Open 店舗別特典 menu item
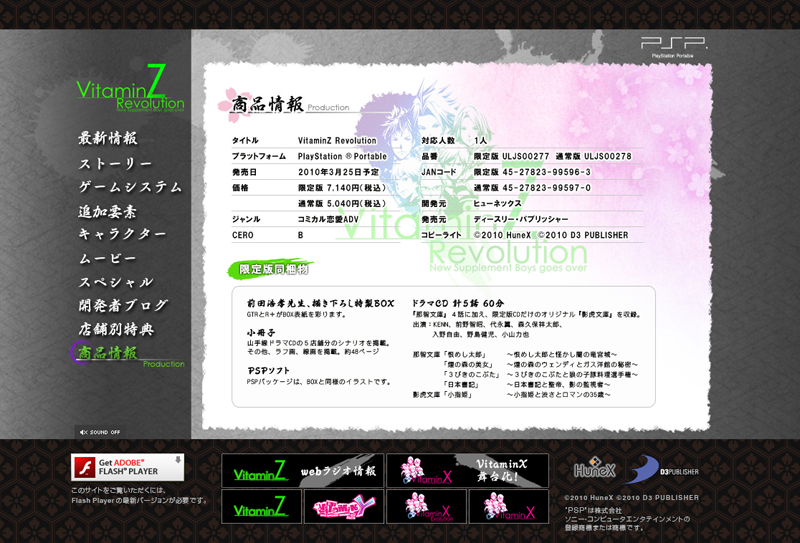 click(115, 329)
